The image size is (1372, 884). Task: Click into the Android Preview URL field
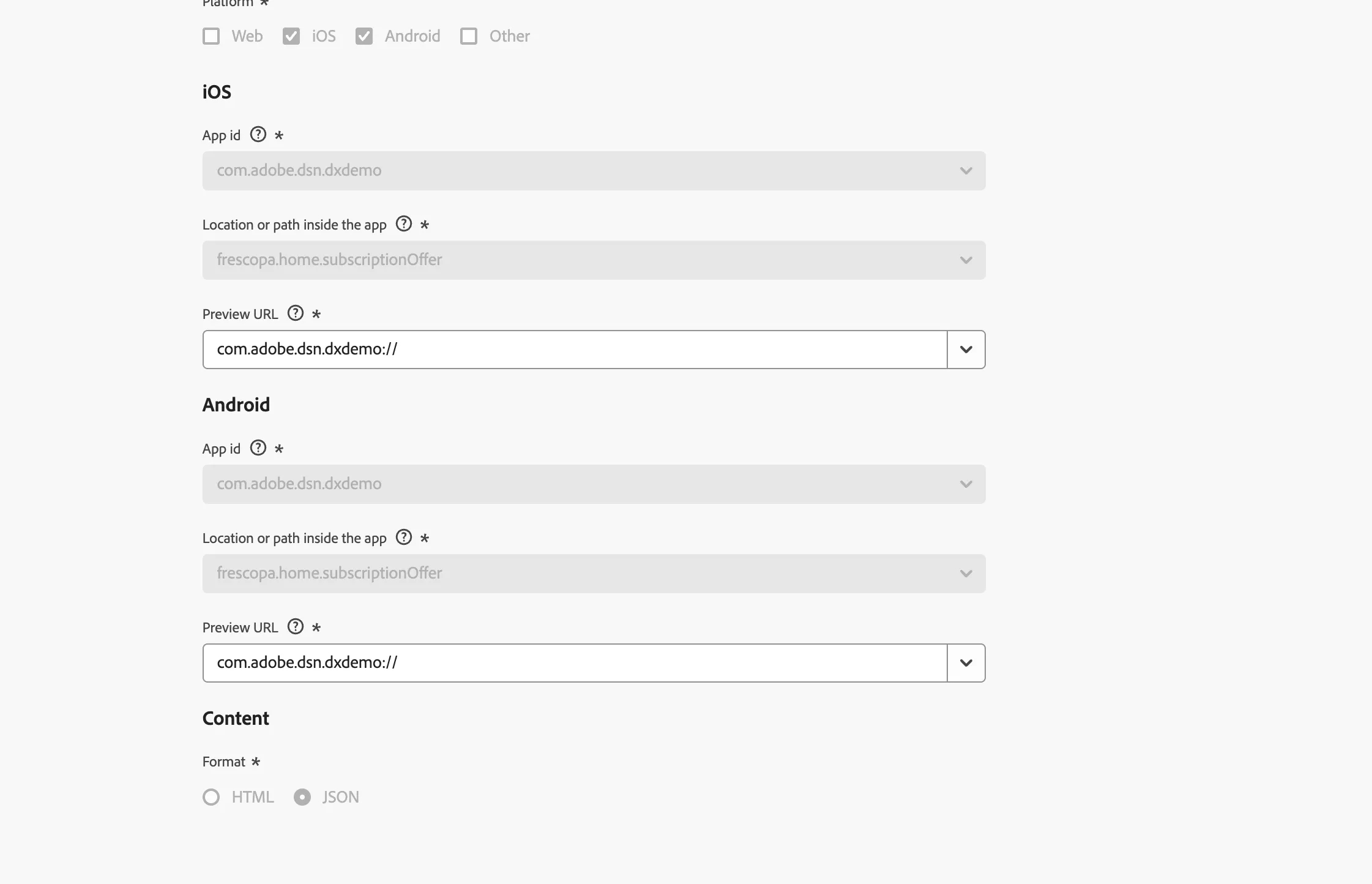point(575,663)
